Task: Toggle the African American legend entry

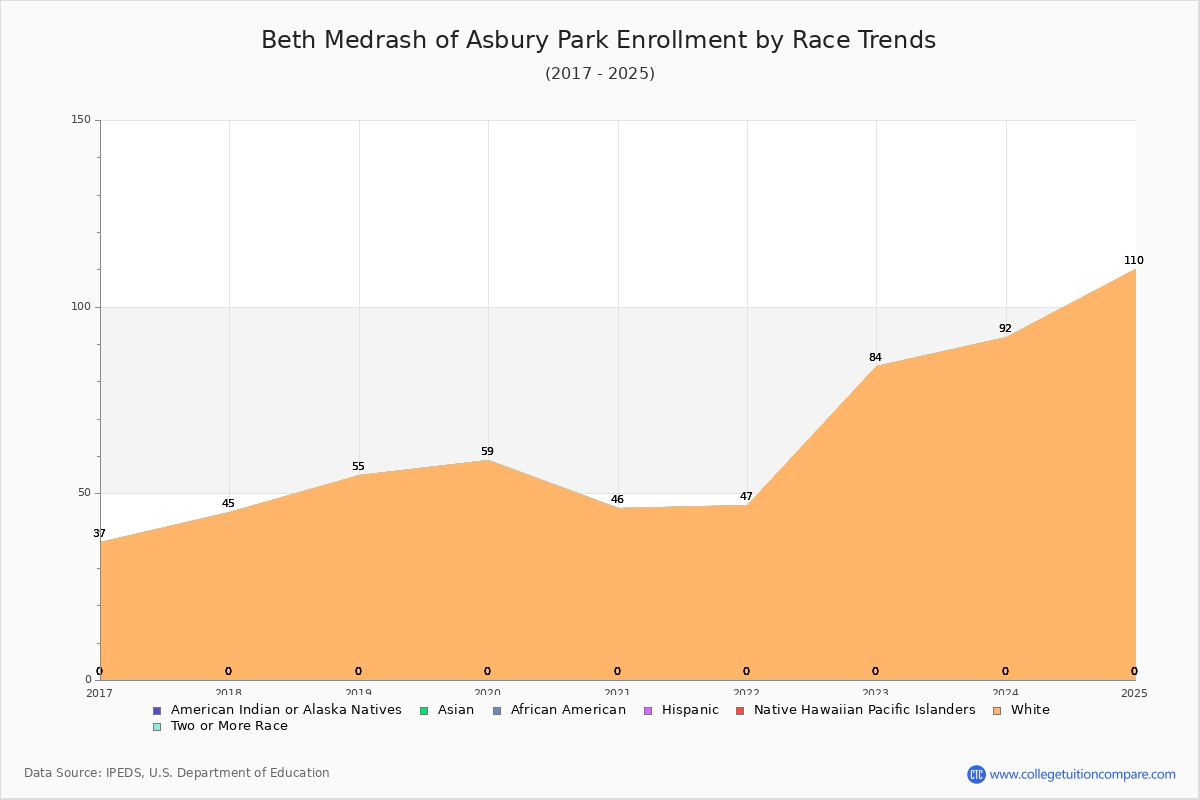Action: 559,710
